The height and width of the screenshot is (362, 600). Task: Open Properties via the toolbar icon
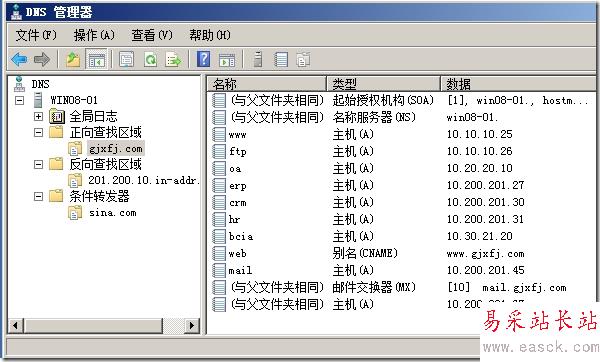click(x=126, y=59)
